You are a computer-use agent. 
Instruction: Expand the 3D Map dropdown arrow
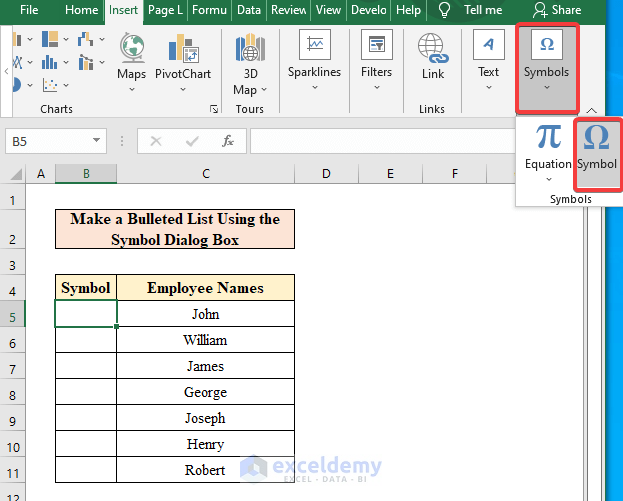(x=263, y=90)
